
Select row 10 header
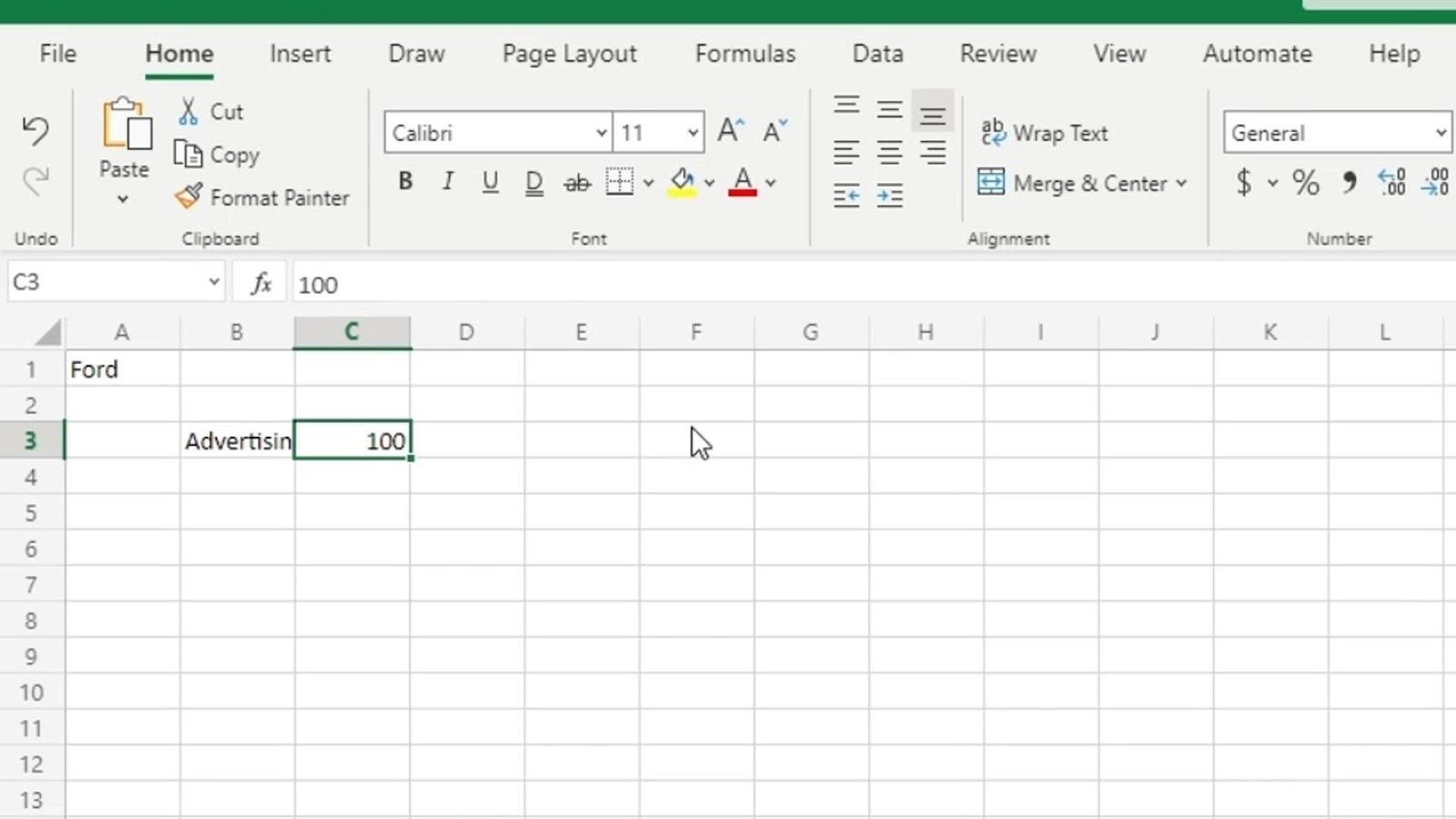click(31, 693)
